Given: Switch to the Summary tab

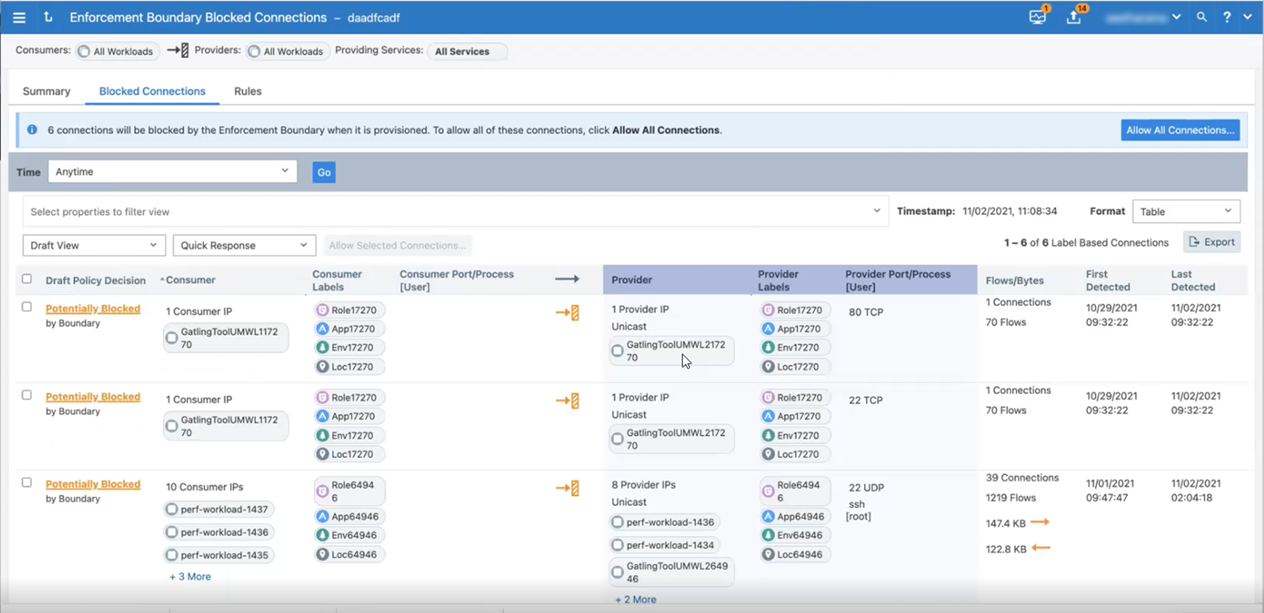Looking at the screenshot, I should 47,91.
